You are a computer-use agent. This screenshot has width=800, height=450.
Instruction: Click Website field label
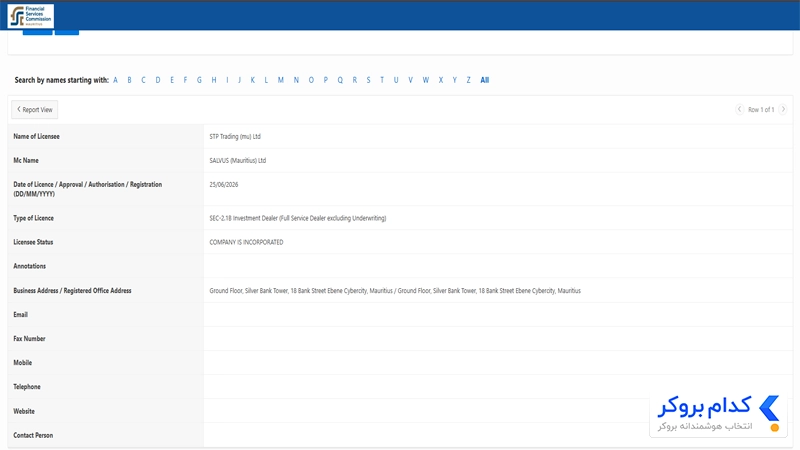[x=24, y=411]
